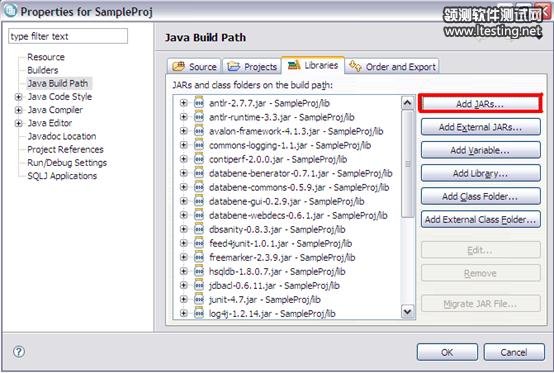Click Add External Class Folder... button
Image resolution: width=554 pixels, height=373 pixels.
[481, 220]
